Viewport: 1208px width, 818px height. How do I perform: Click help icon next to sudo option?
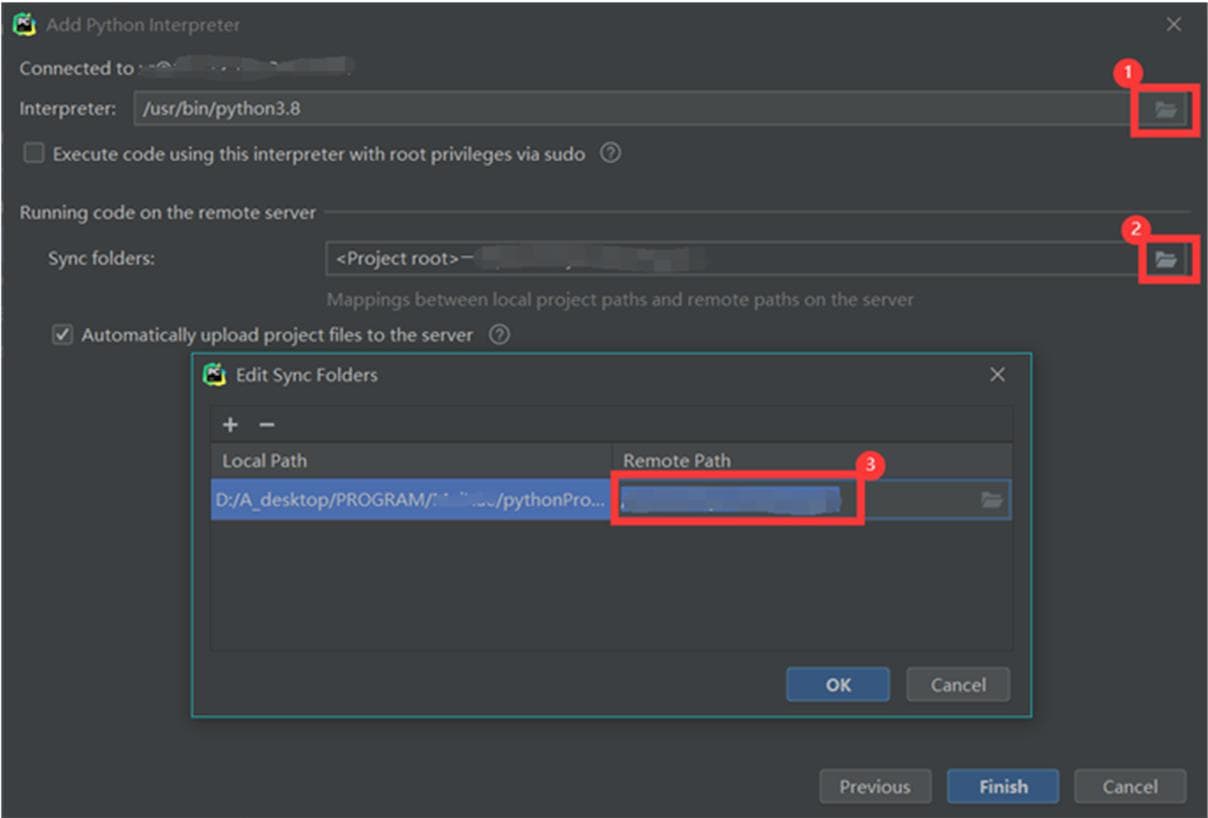point(610,154)
